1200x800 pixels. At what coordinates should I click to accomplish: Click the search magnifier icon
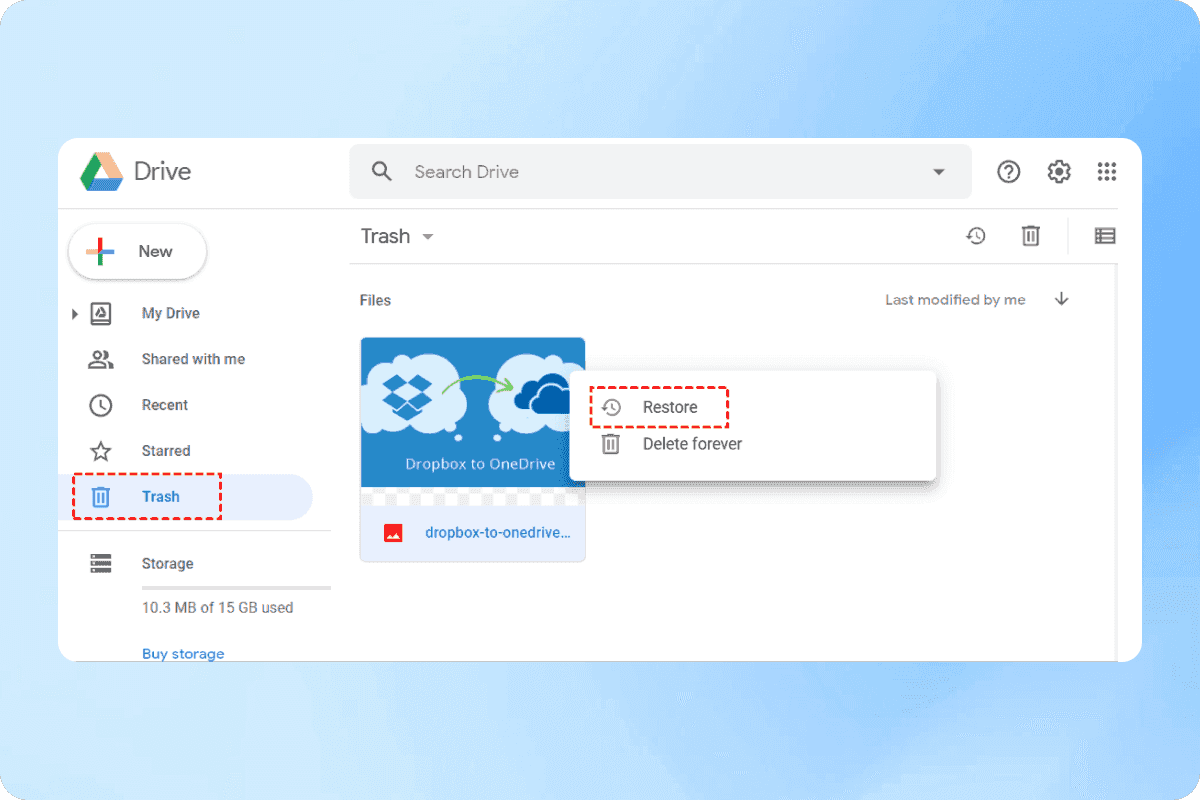point(382,171)
